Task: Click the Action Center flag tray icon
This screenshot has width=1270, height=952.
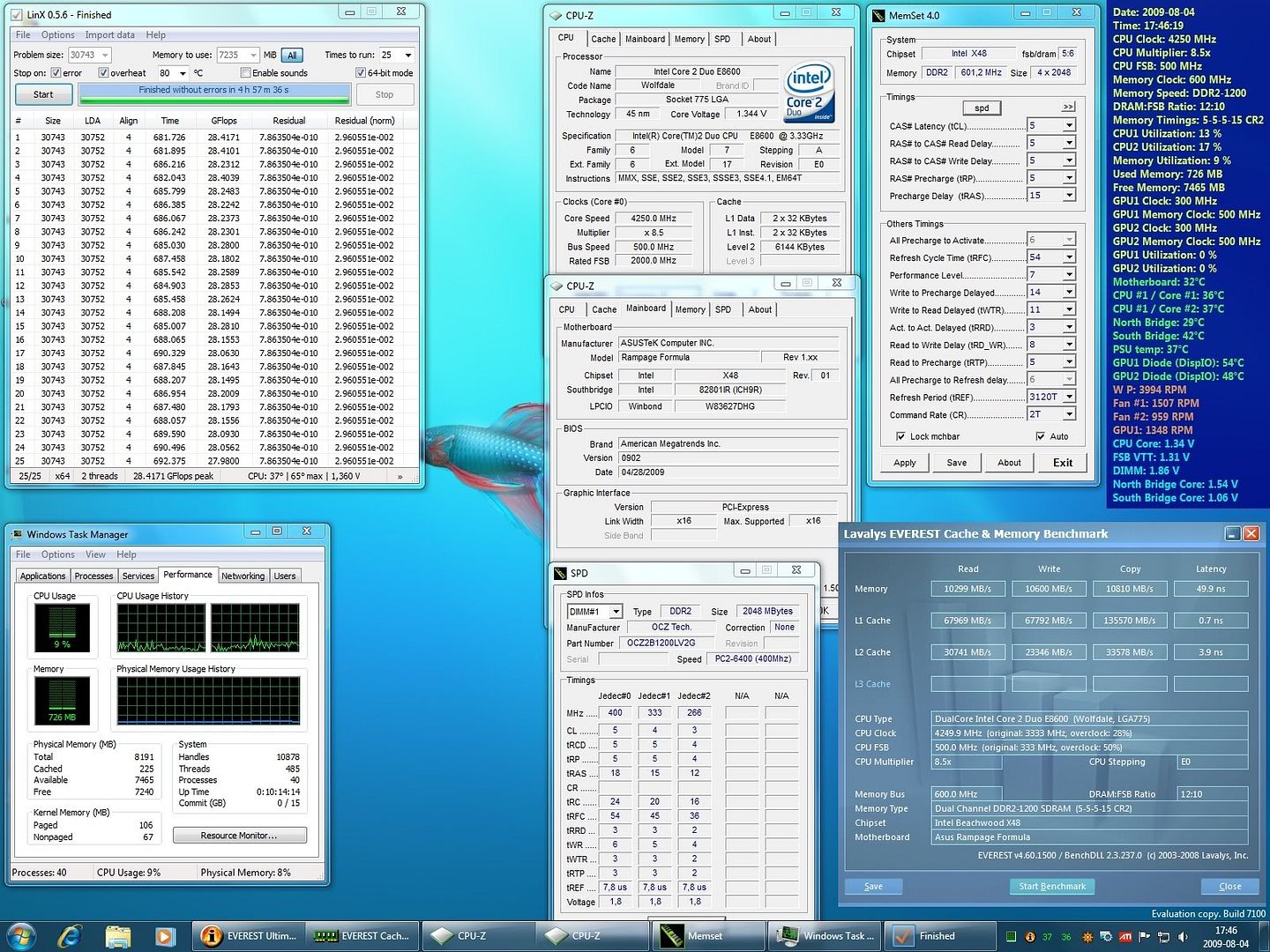Action: (1145, 936)
